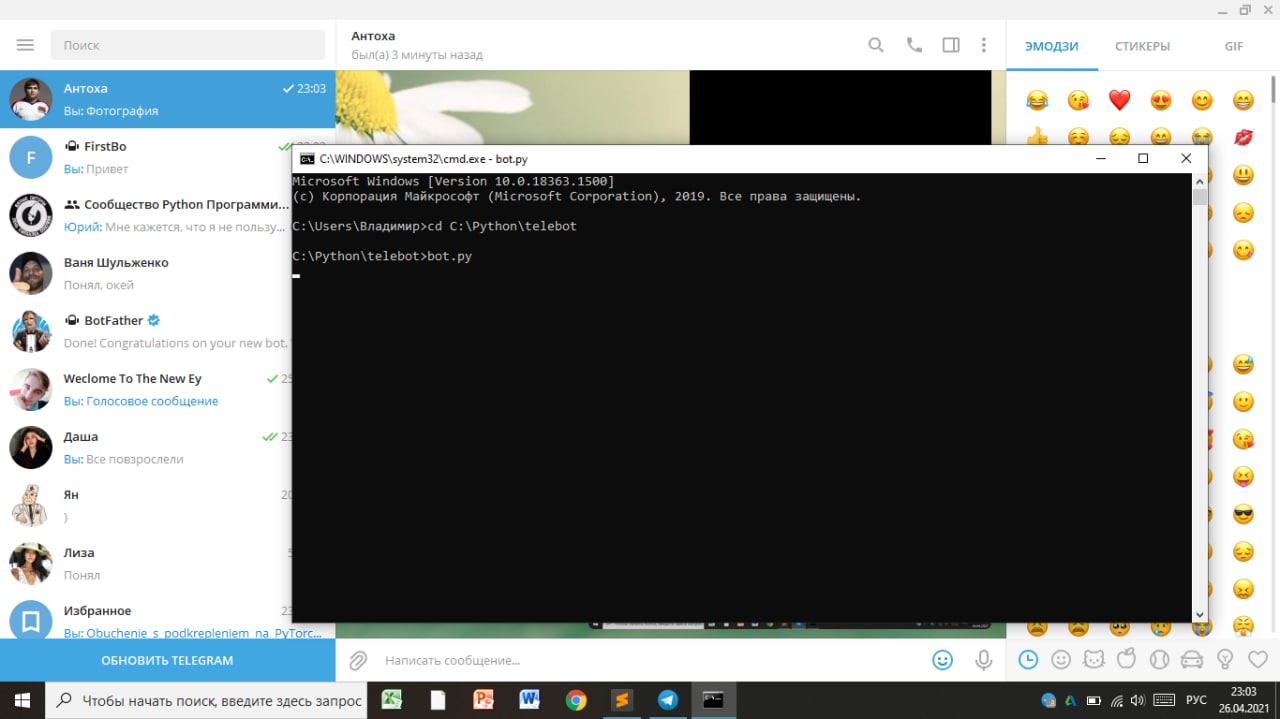Select the Эмодзи tab
This screenshot has width=1280, height=719.
click(1052, 46)
